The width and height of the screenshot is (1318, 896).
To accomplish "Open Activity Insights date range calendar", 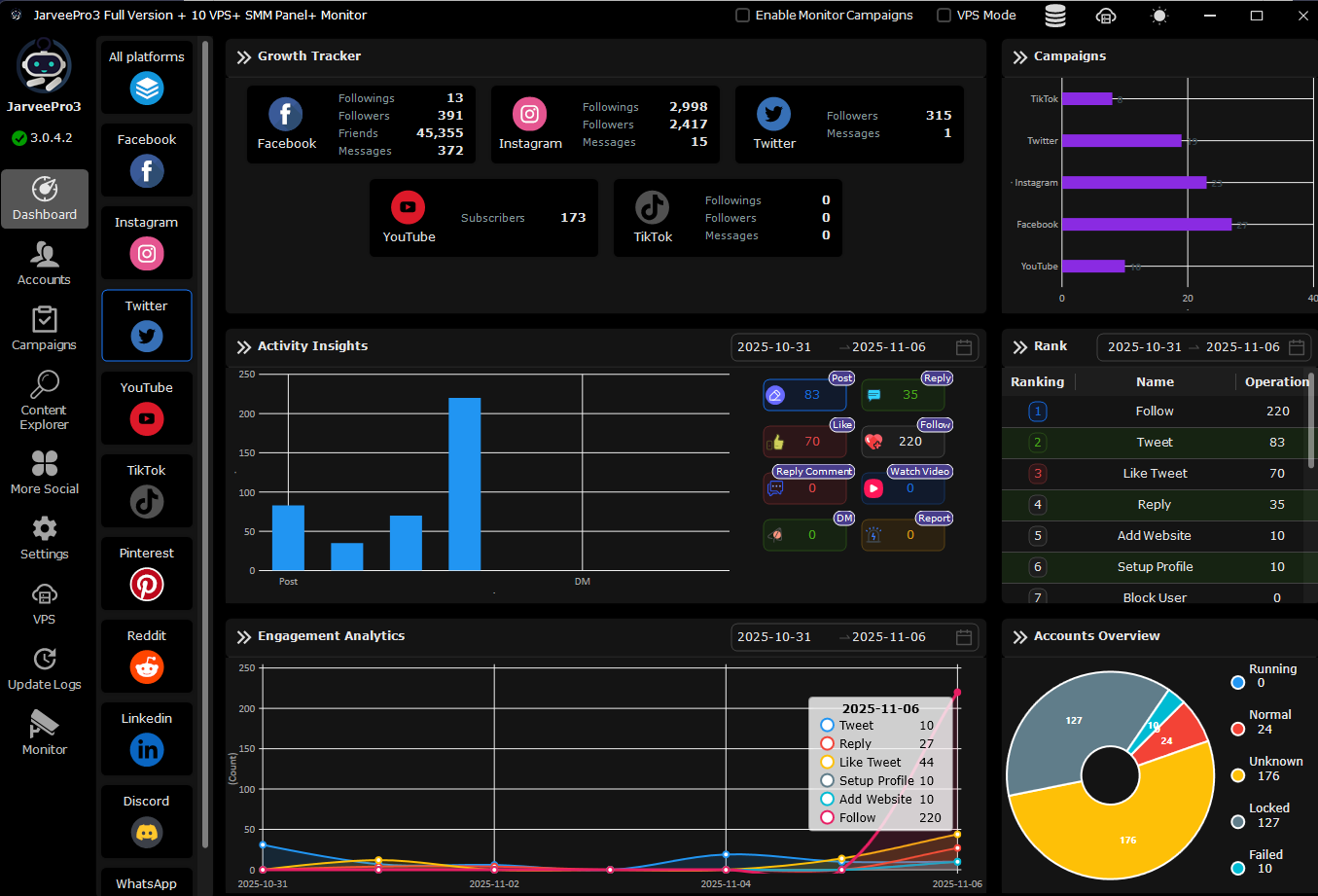I will pyautogui.click(x=964, y=347).
